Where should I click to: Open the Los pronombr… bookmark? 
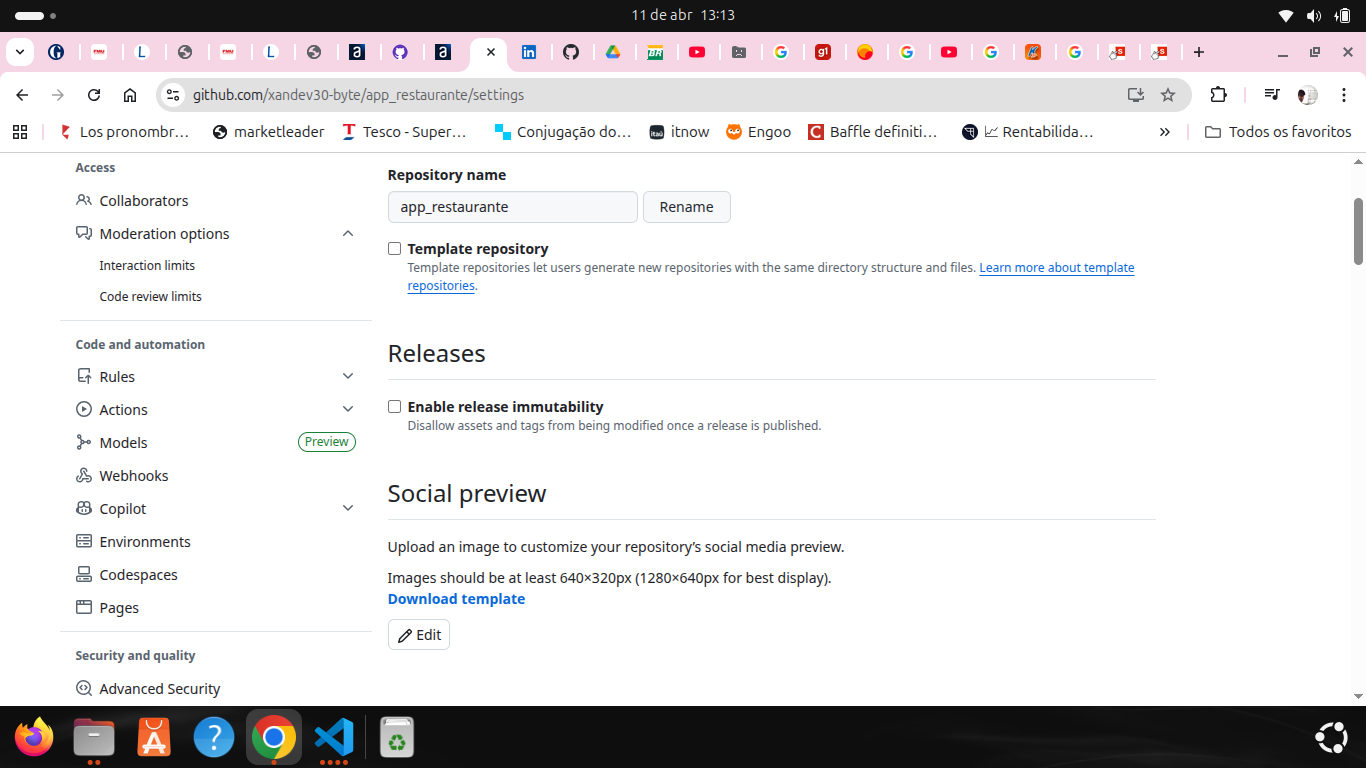click(126, 132)
